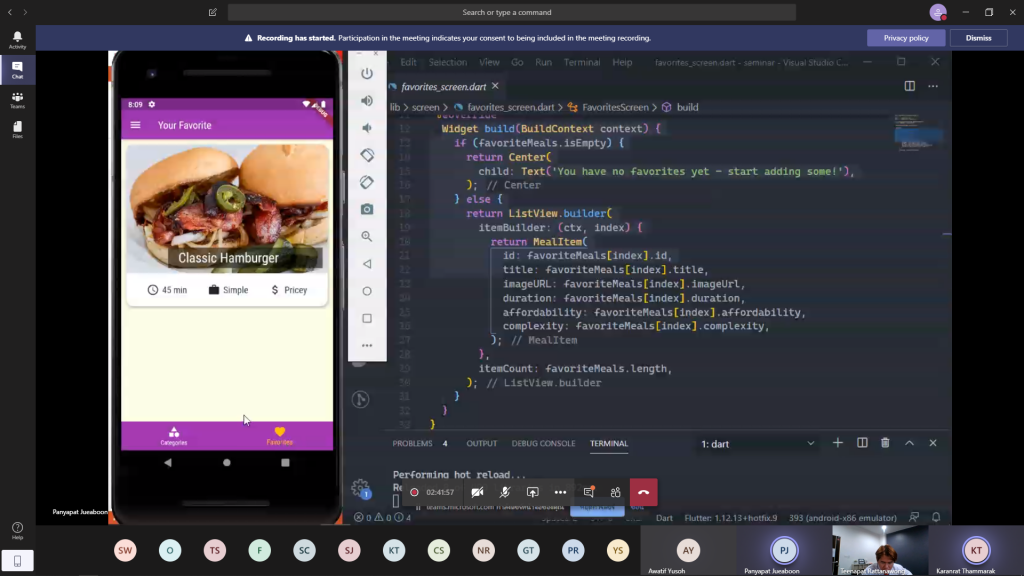The image size is (1024, 576).
Task: Go back using the navigation arrow
Action: pyautogui.click(x=9, y=12)
